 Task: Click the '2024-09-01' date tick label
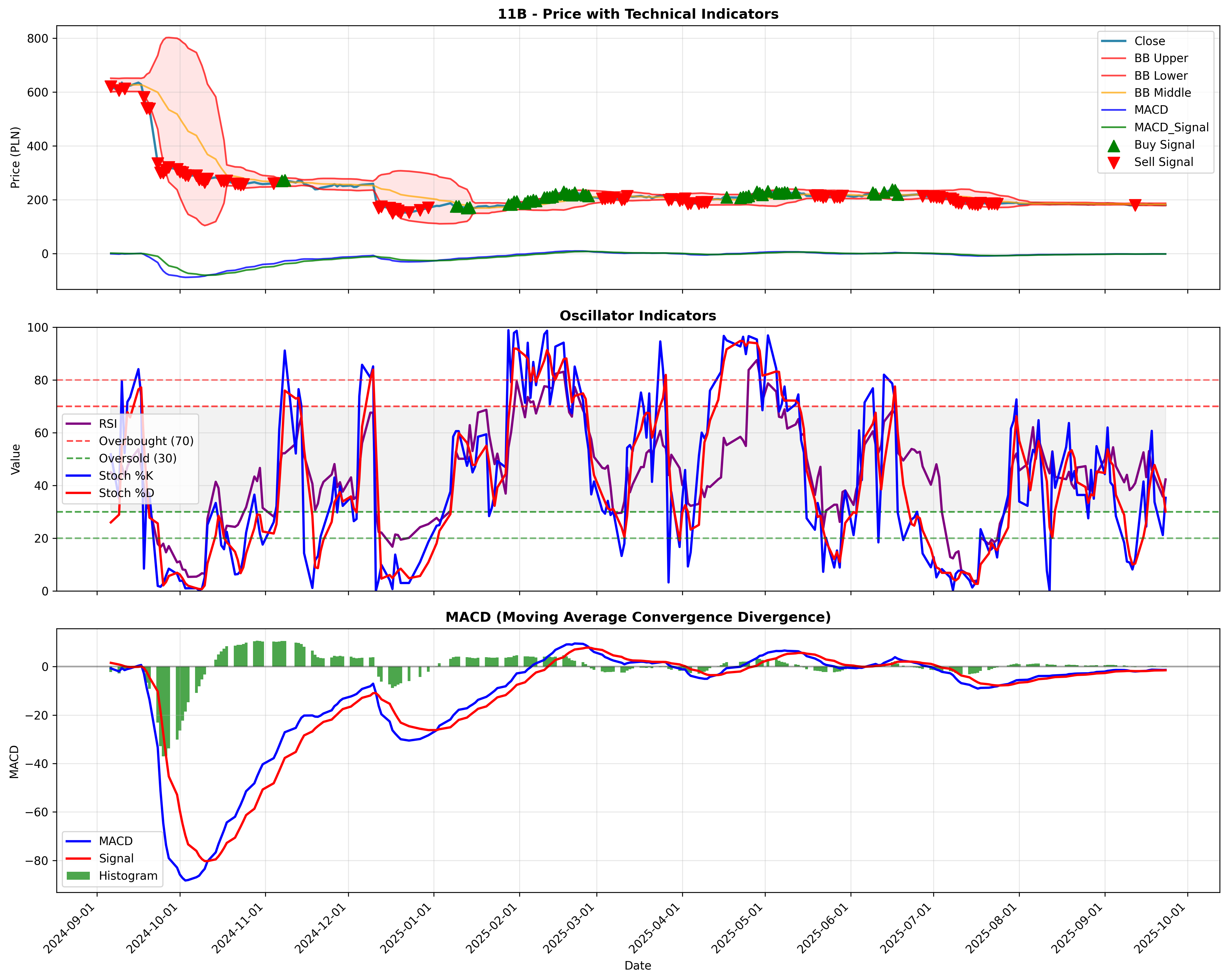70,928
